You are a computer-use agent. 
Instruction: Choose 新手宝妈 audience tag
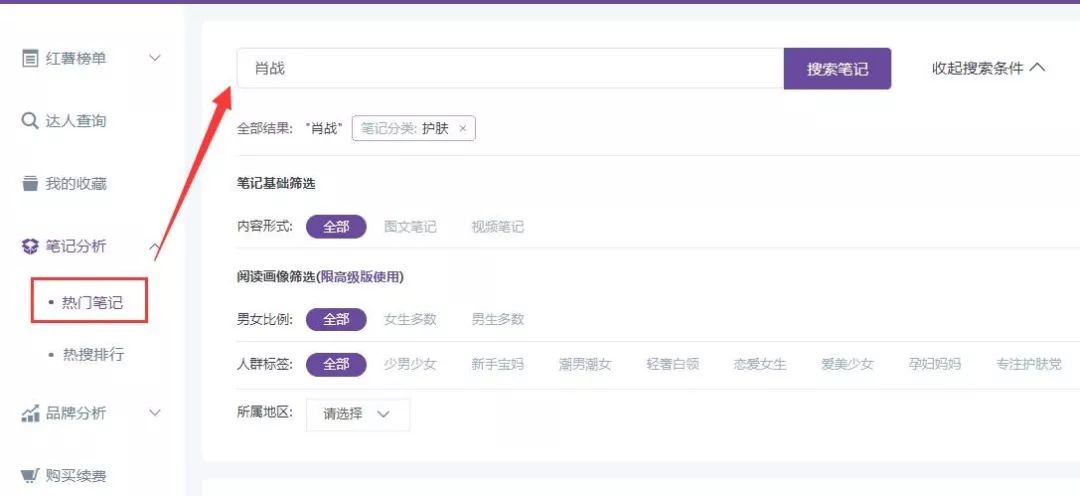pyautogui.click(x=497, y=364)
